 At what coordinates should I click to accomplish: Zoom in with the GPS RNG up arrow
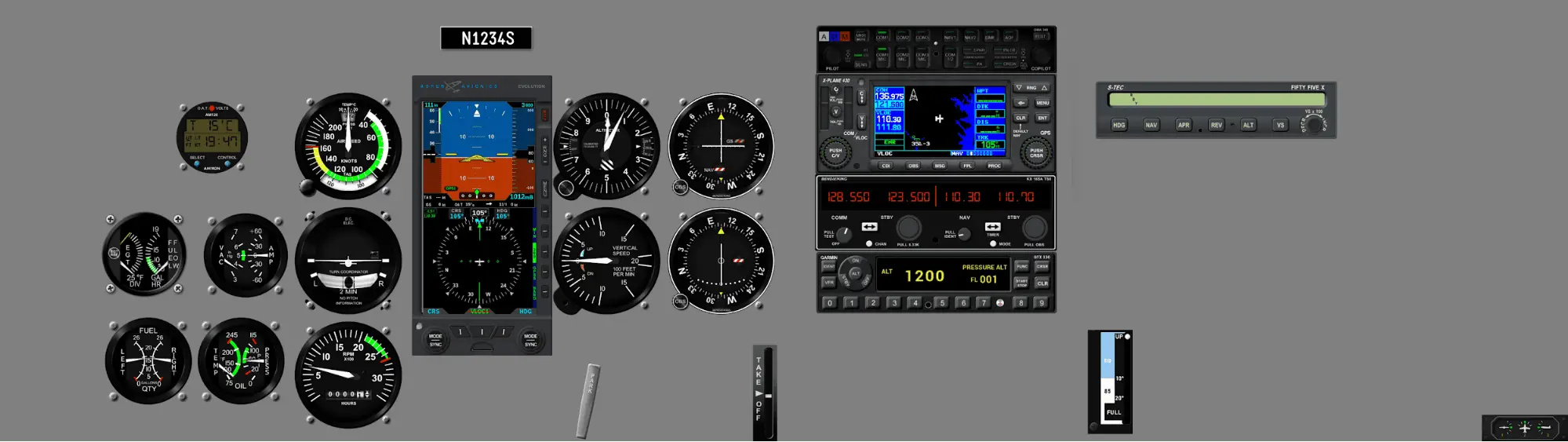(x=1045, y=88)
